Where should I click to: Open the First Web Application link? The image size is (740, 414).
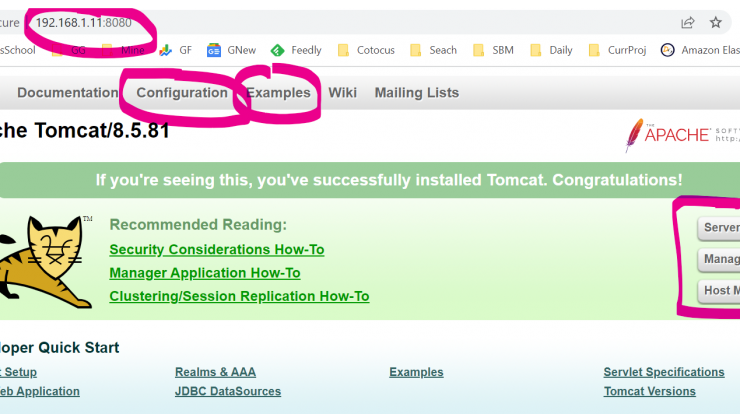(40, 391)
